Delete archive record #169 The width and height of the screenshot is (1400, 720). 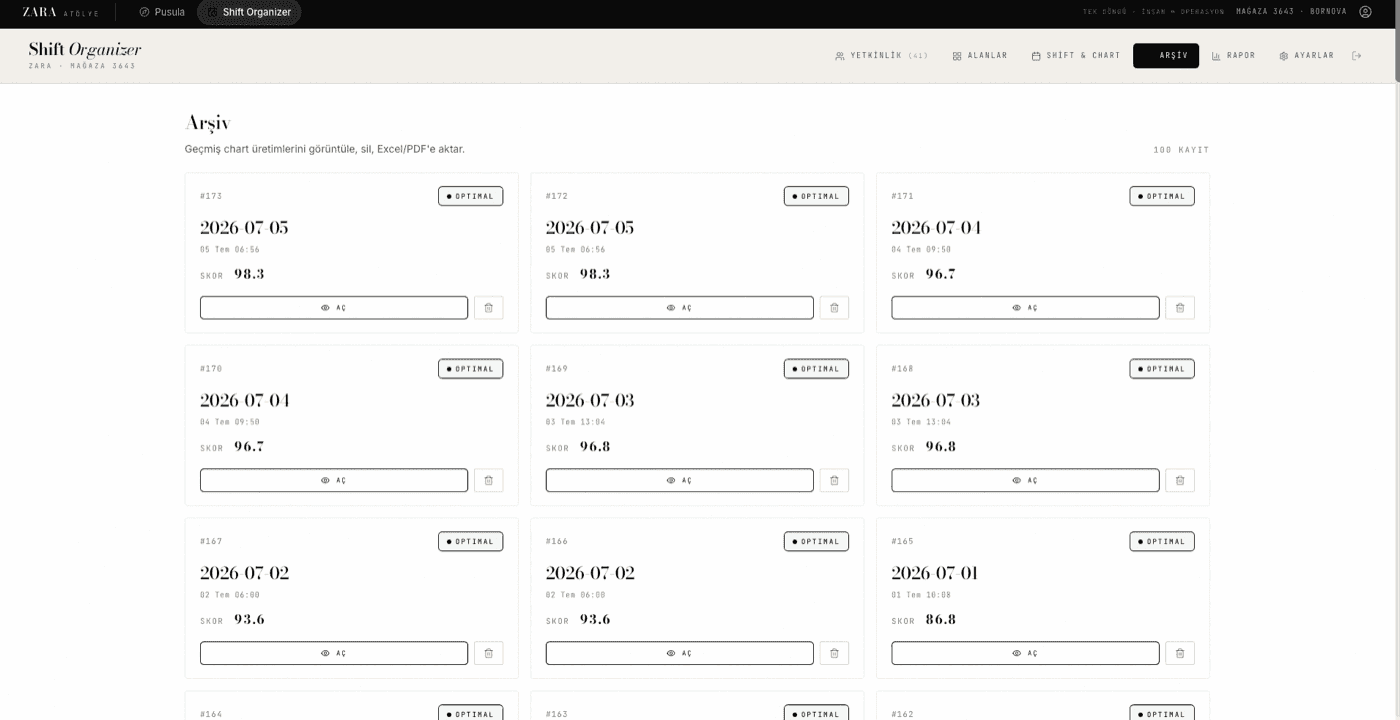pos(834,481)
